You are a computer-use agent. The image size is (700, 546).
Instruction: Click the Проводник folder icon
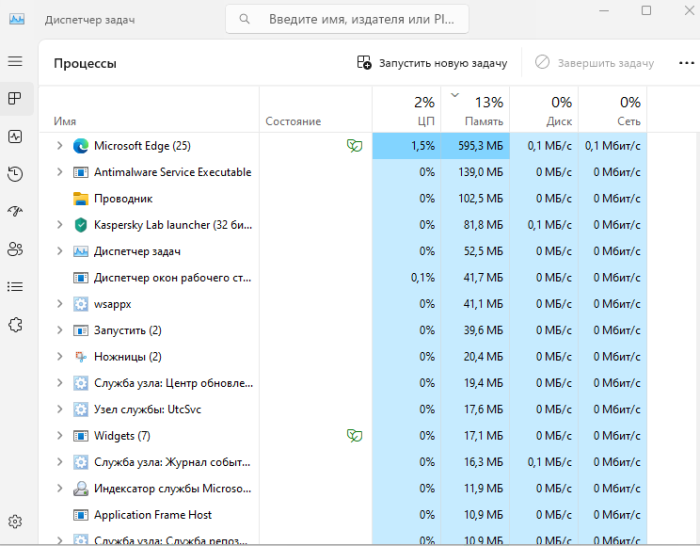pyautogui.click(x=81, y=199)
